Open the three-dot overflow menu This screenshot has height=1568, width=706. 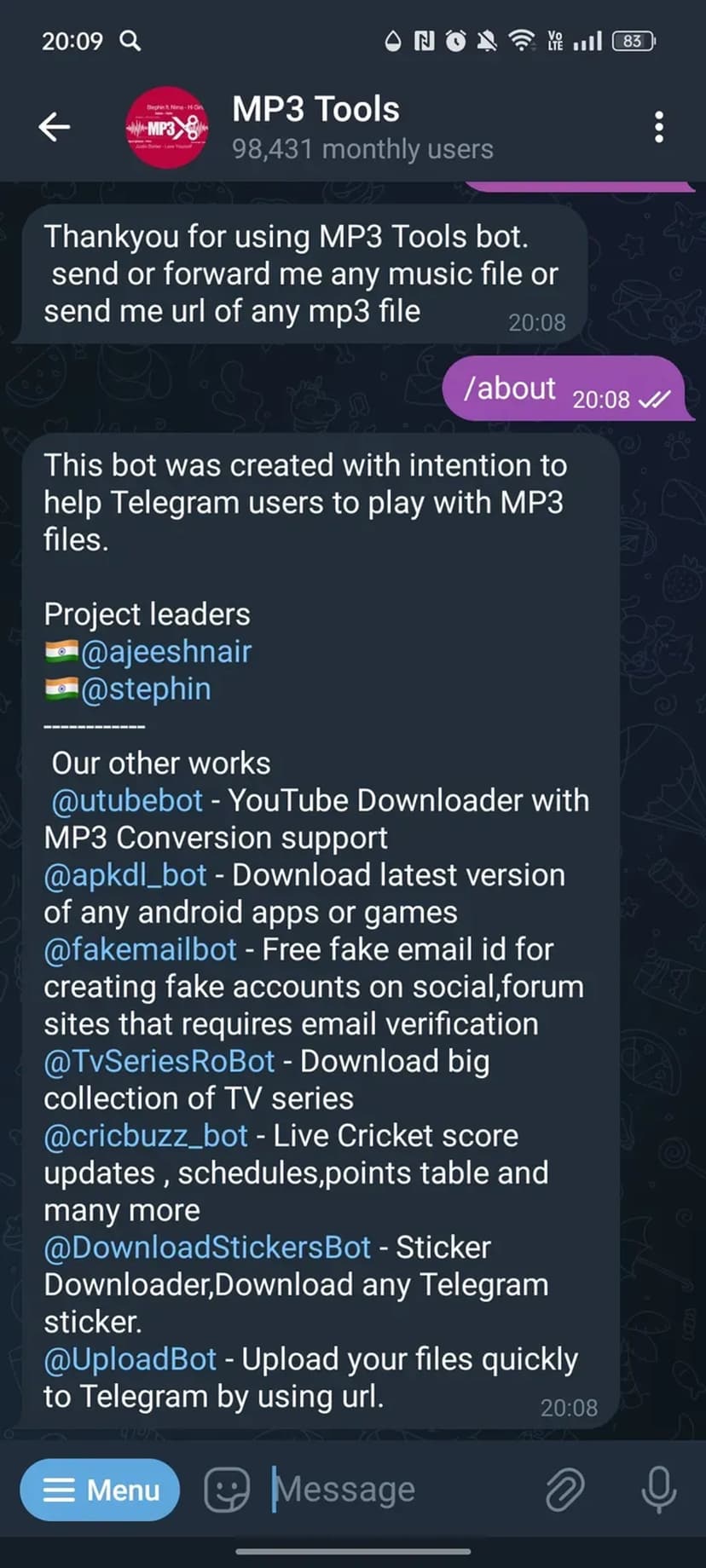pyautogui.click(x=658, y=127)
